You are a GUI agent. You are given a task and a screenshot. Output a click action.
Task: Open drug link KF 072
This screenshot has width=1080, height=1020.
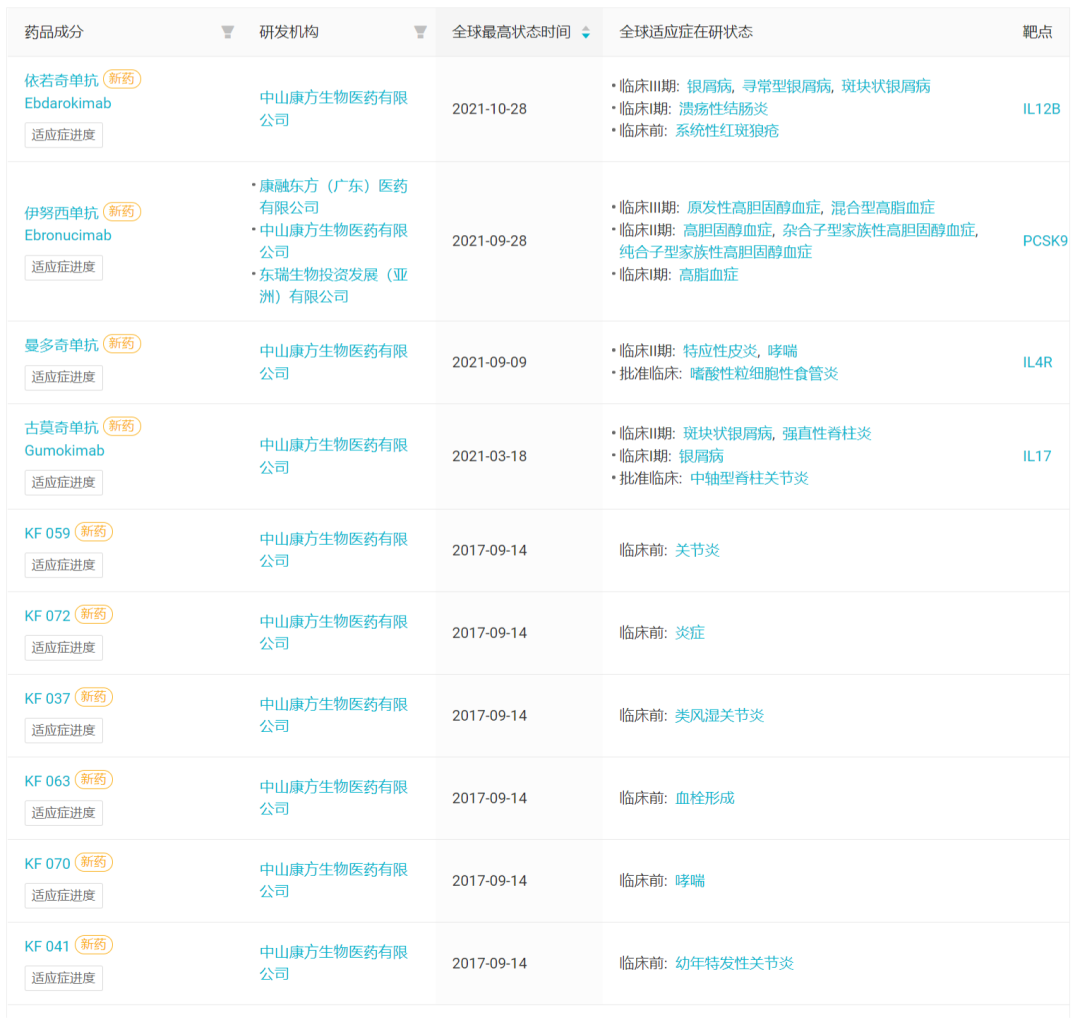(47, 616)
